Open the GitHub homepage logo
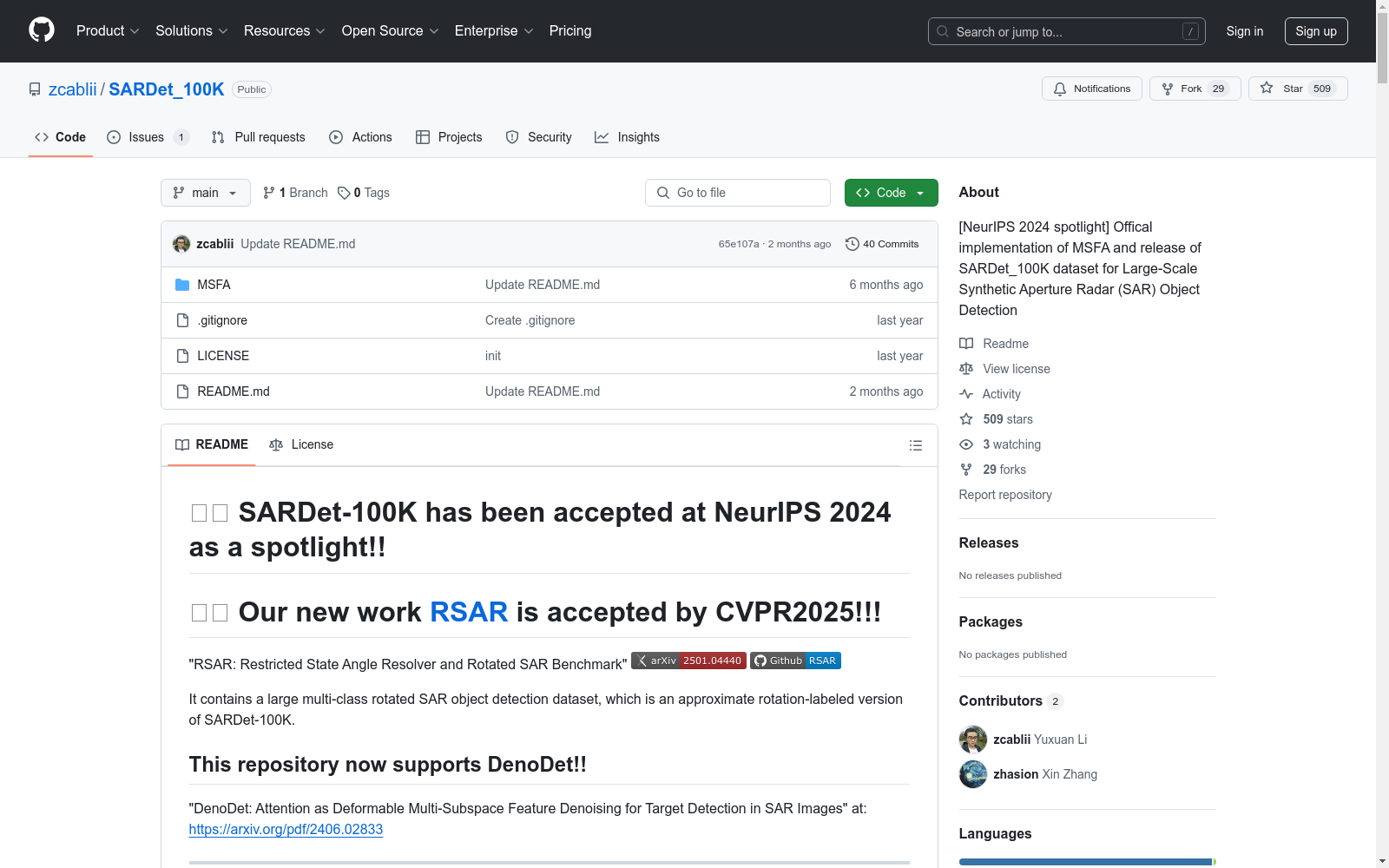 (x=42, y=30)
